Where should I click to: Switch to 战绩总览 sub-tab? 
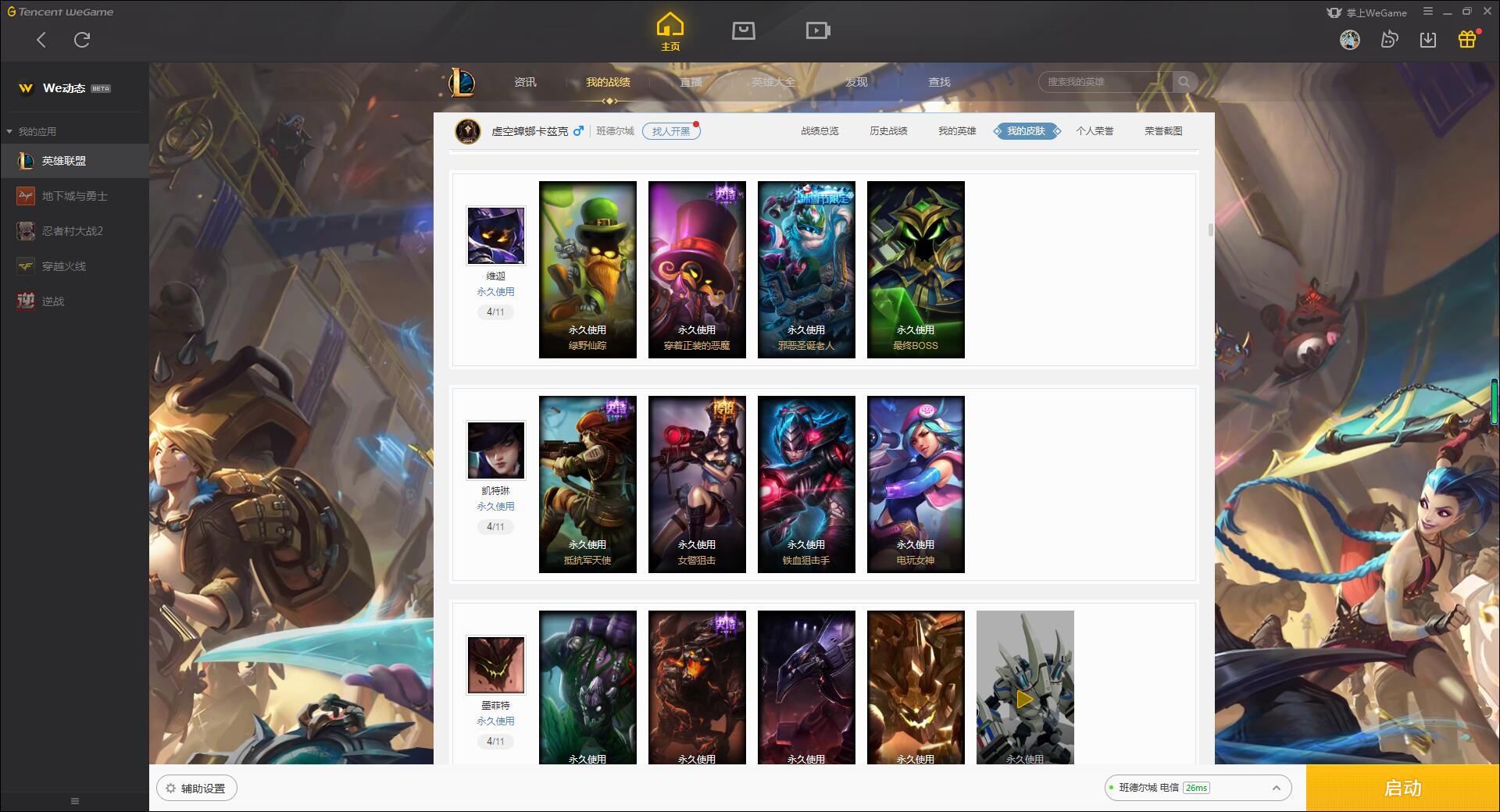pyautogui.click(x=820, y=131)
